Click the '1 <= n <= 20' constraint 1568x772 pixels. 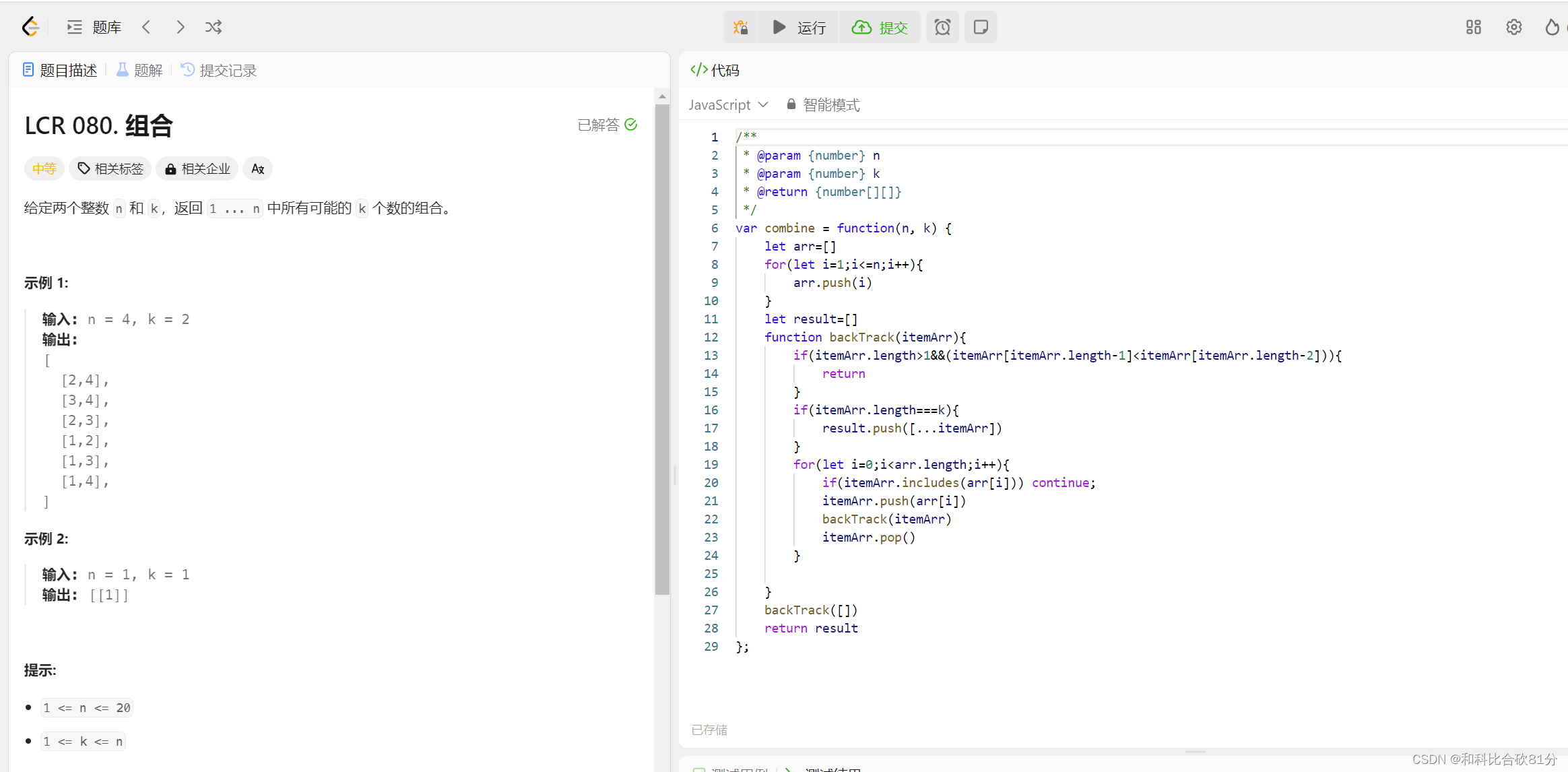87,707
